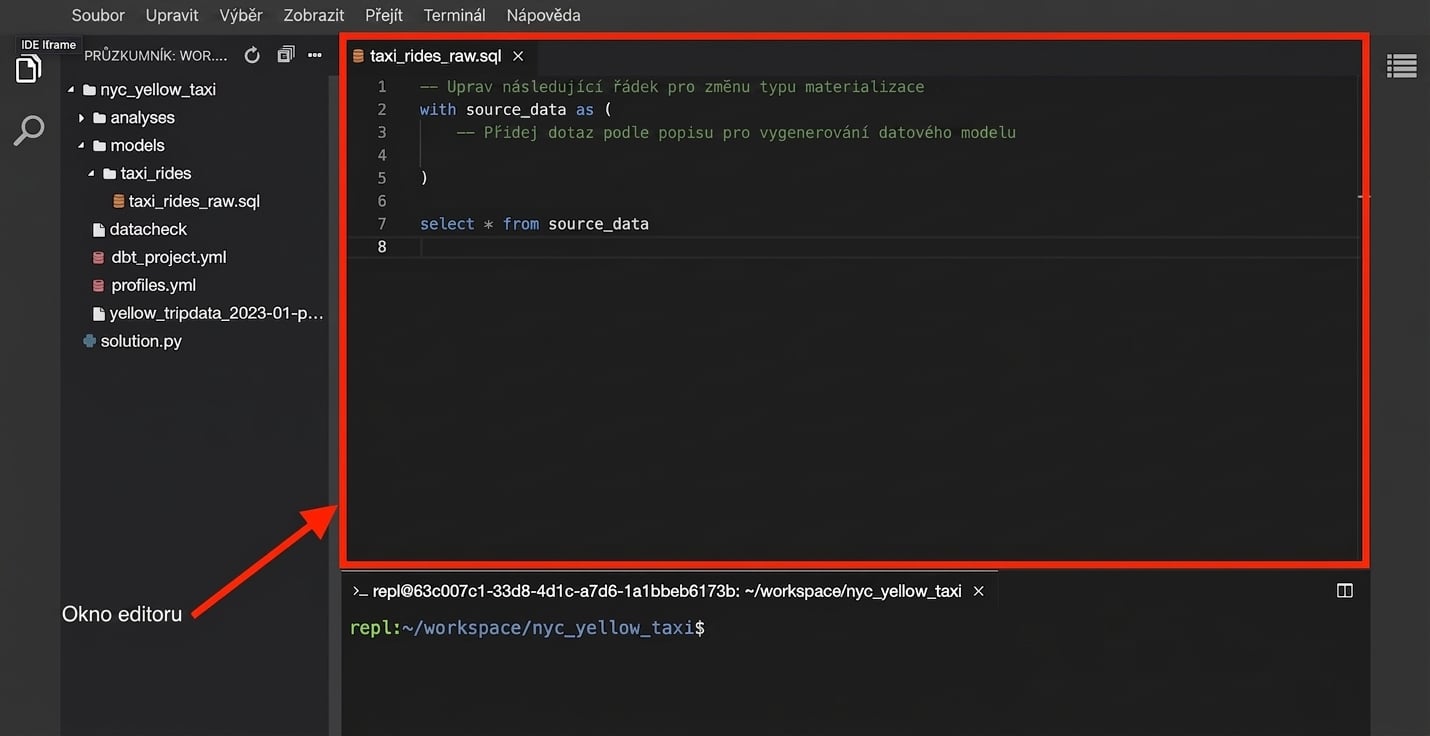Click the database icon of dbt_project.yml
Image resolution: width=1430 pixels, height=736 pixels.
[98, 257]
